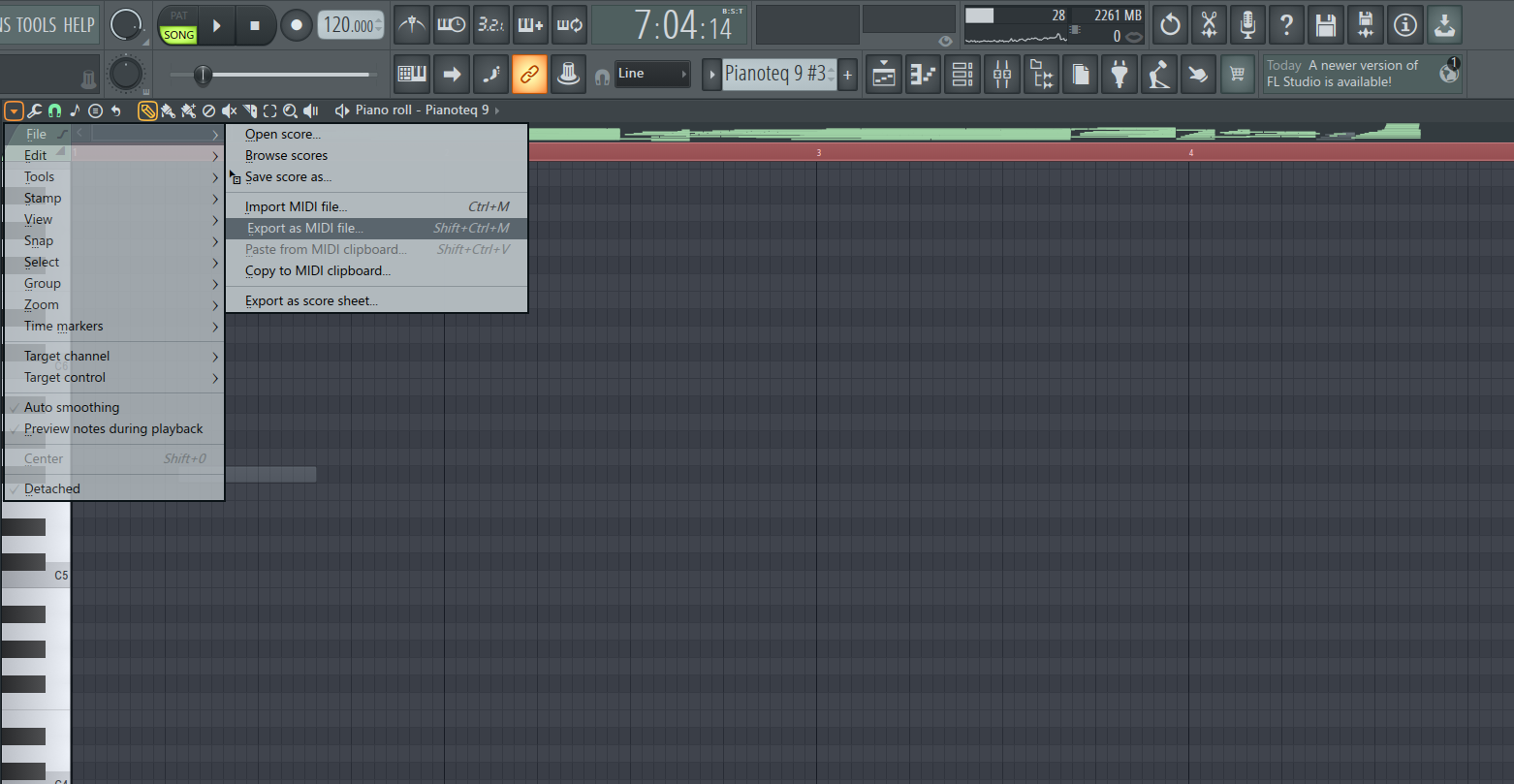Open the audio editor scissors icon
1514x784 pixels.
tap(1209, 25)
